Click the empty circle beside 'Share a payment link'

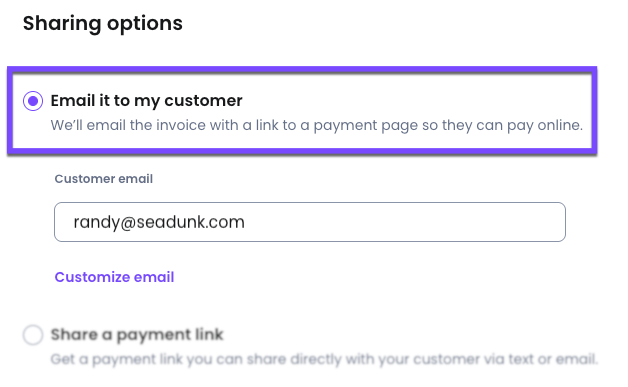click(33, 335)
